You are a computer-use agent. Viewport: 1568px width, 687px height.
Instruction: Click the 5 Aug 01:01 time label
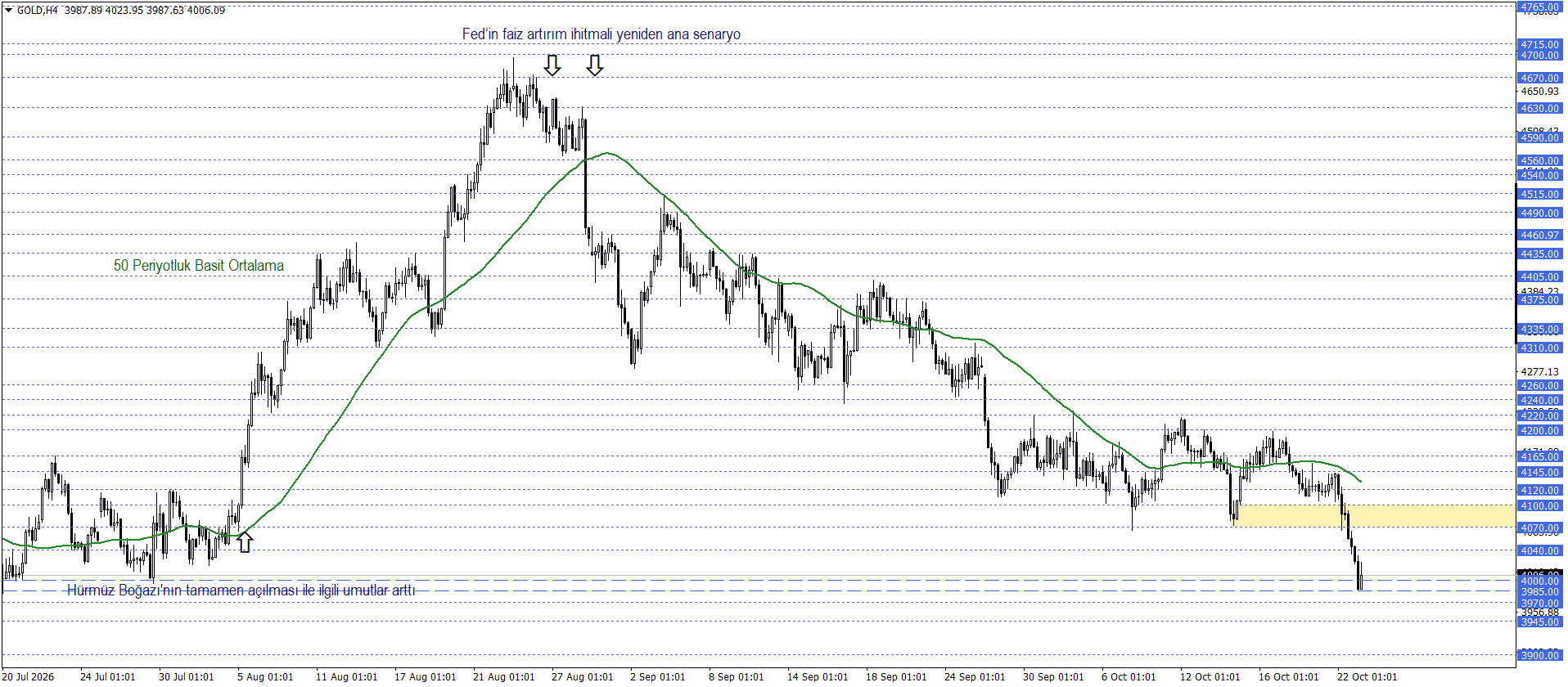point(265,676)
